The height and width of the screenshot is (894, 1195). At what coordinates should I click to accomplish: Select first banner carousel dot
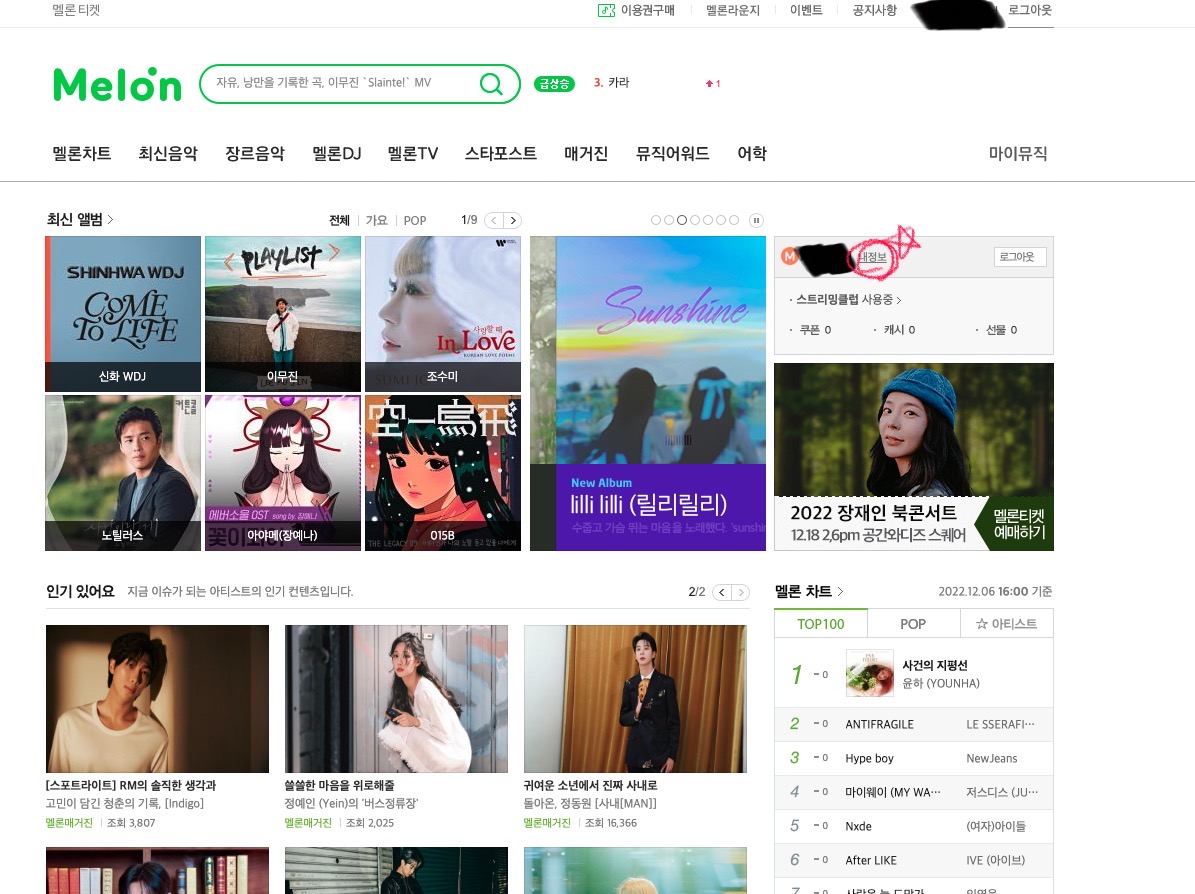(x=655, y=220)
